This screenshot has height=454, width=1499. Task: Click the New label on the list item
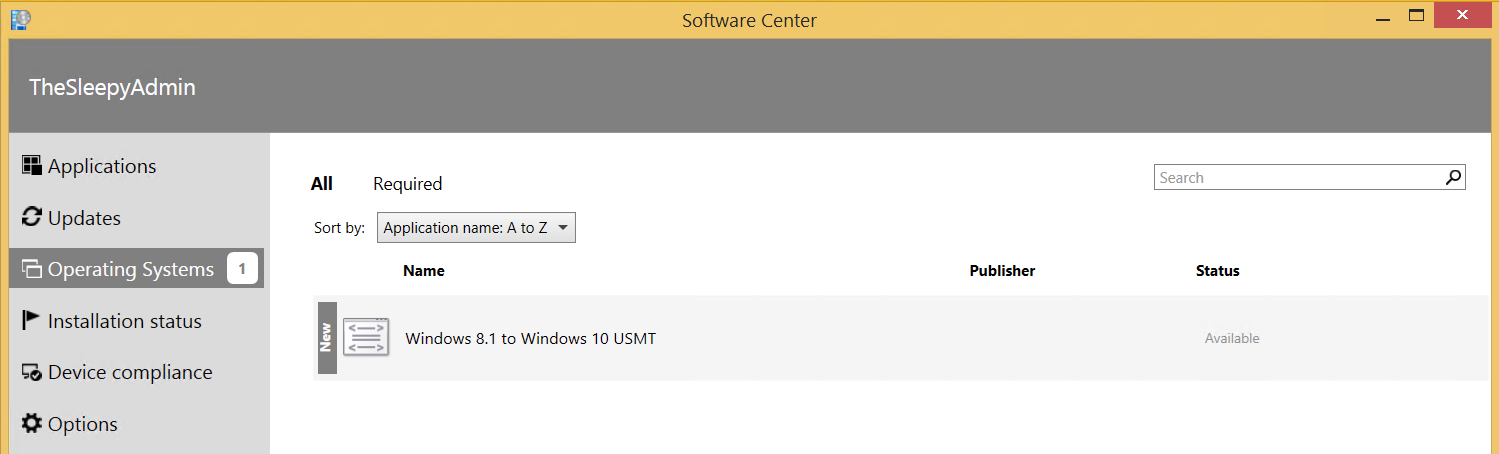pos(326,338)
